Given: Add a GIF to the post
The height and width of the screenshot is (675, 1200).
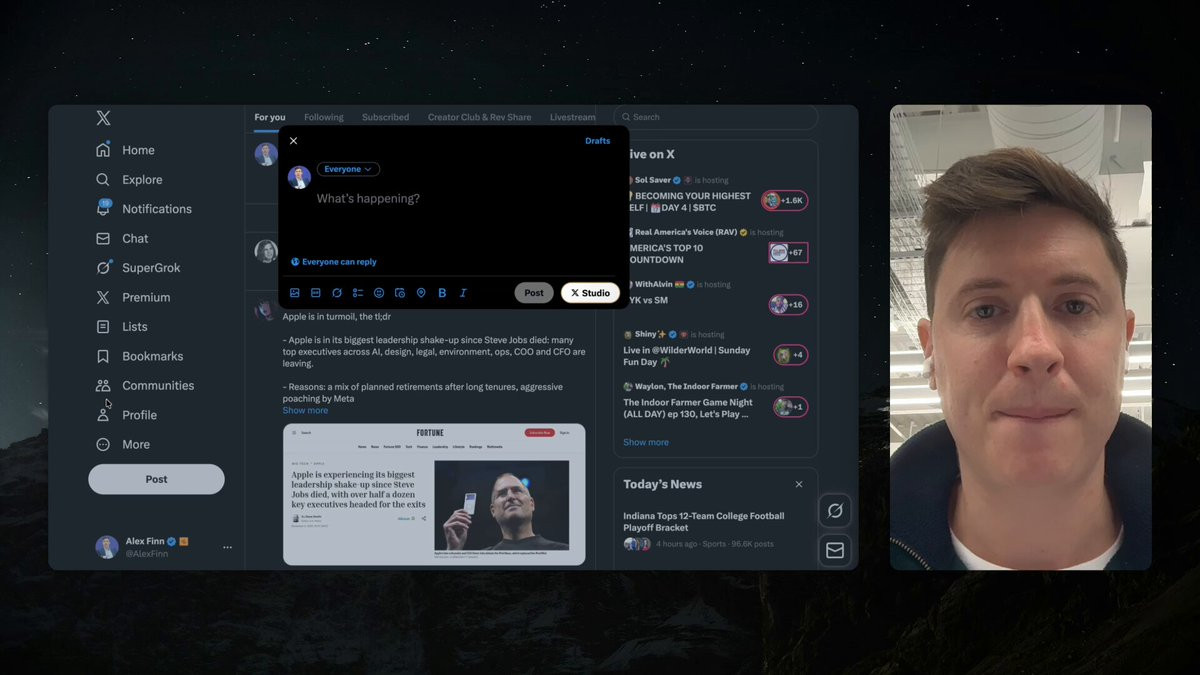Looking at the screenshot, I should pos(315,293).
